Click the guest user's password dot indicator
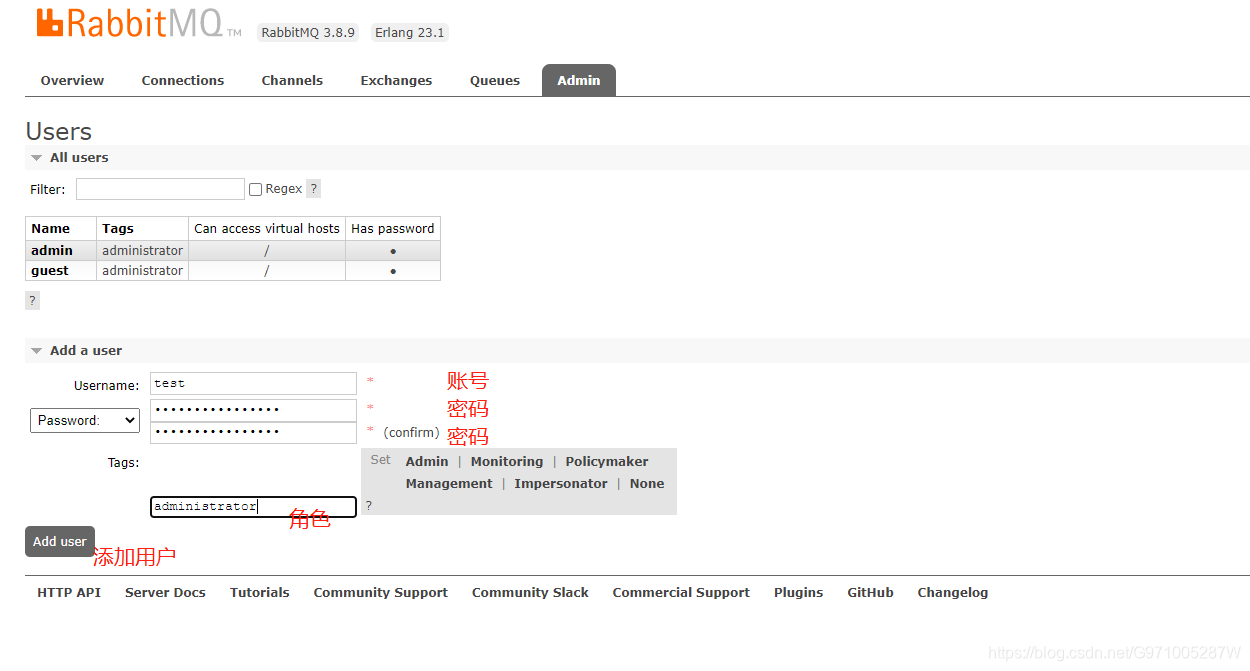This screenshot has width=1250, height=671. [392, 270]
